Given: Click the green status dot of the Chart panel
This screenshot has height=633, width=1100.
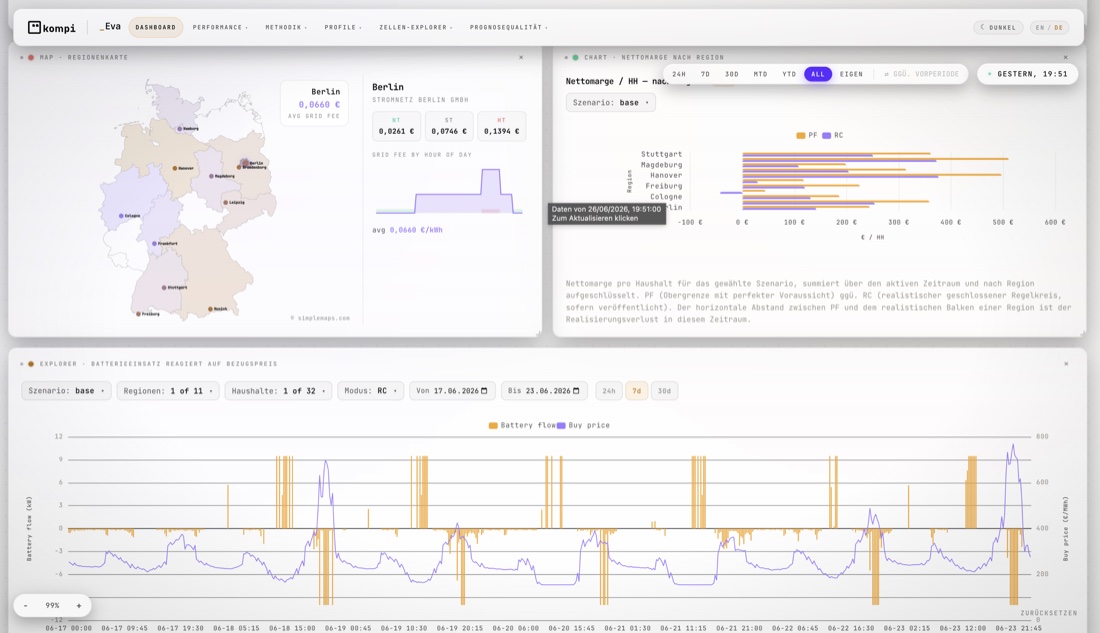Looking at the screenshot, I should coord(575,58).
